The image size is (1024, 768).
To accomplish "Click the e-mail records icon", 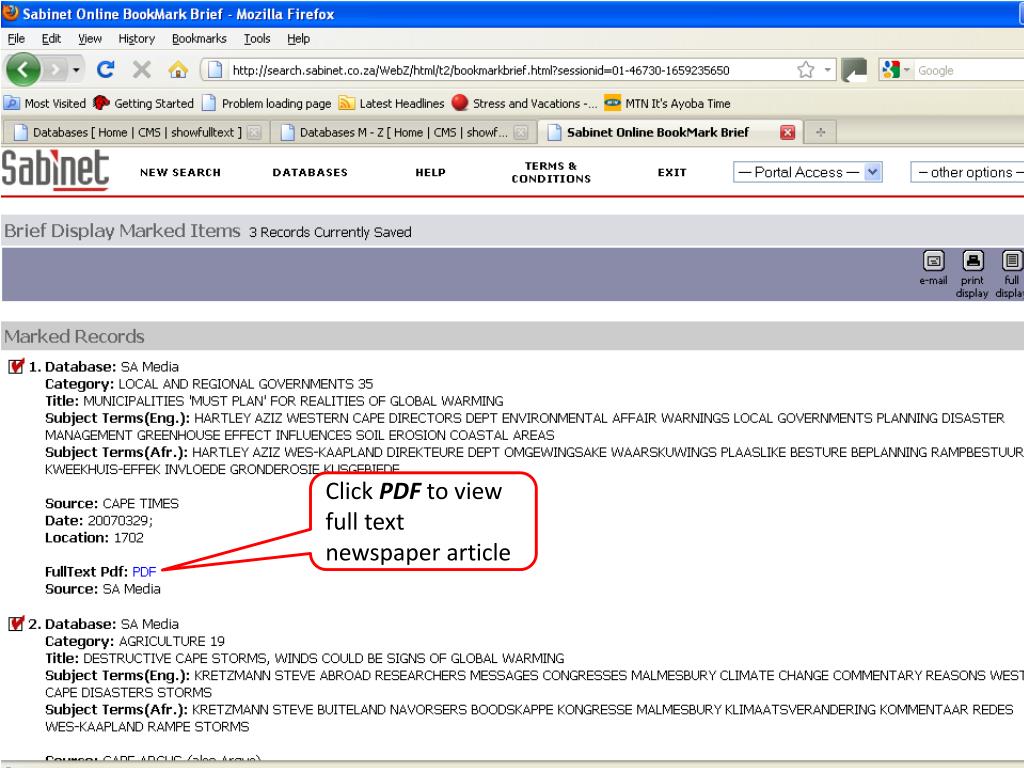I will pyautogui.click(x=933, y=268).
